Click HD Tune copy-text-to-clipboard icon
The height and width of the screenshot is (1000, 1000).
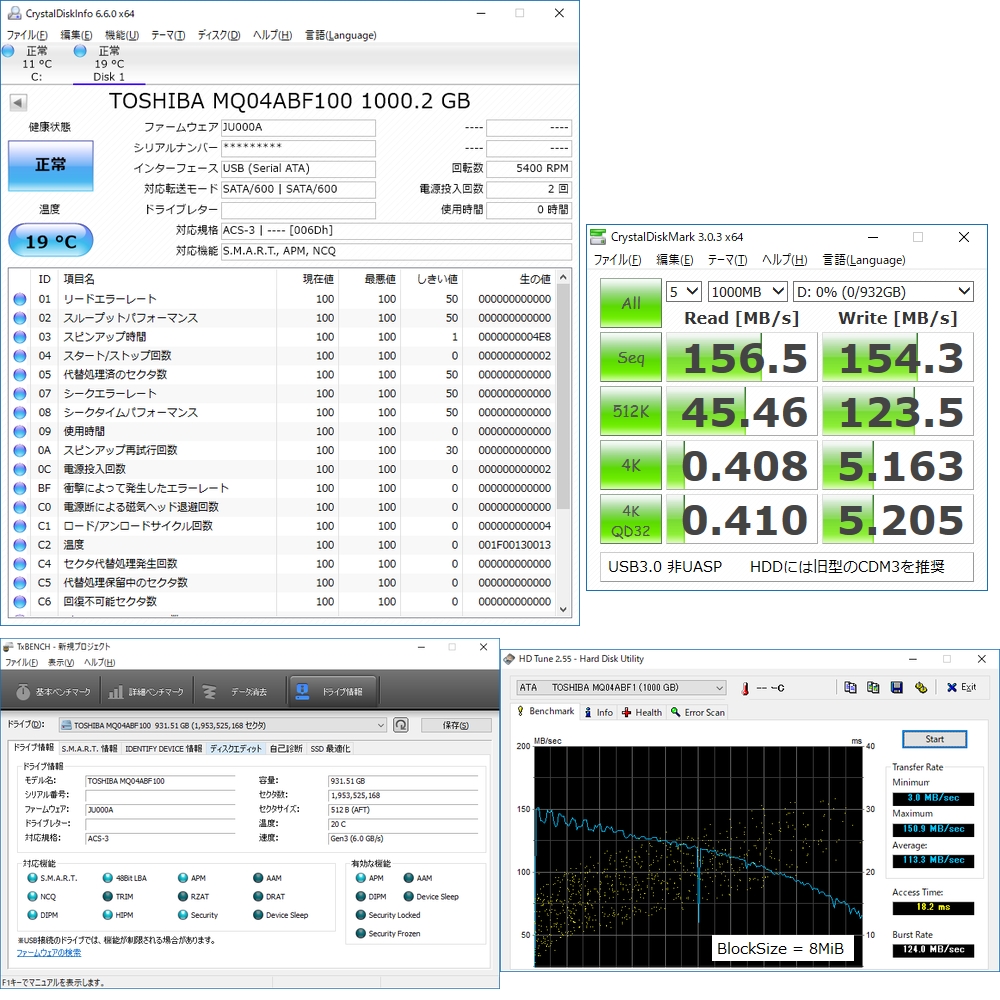click(x=850, y=687)
